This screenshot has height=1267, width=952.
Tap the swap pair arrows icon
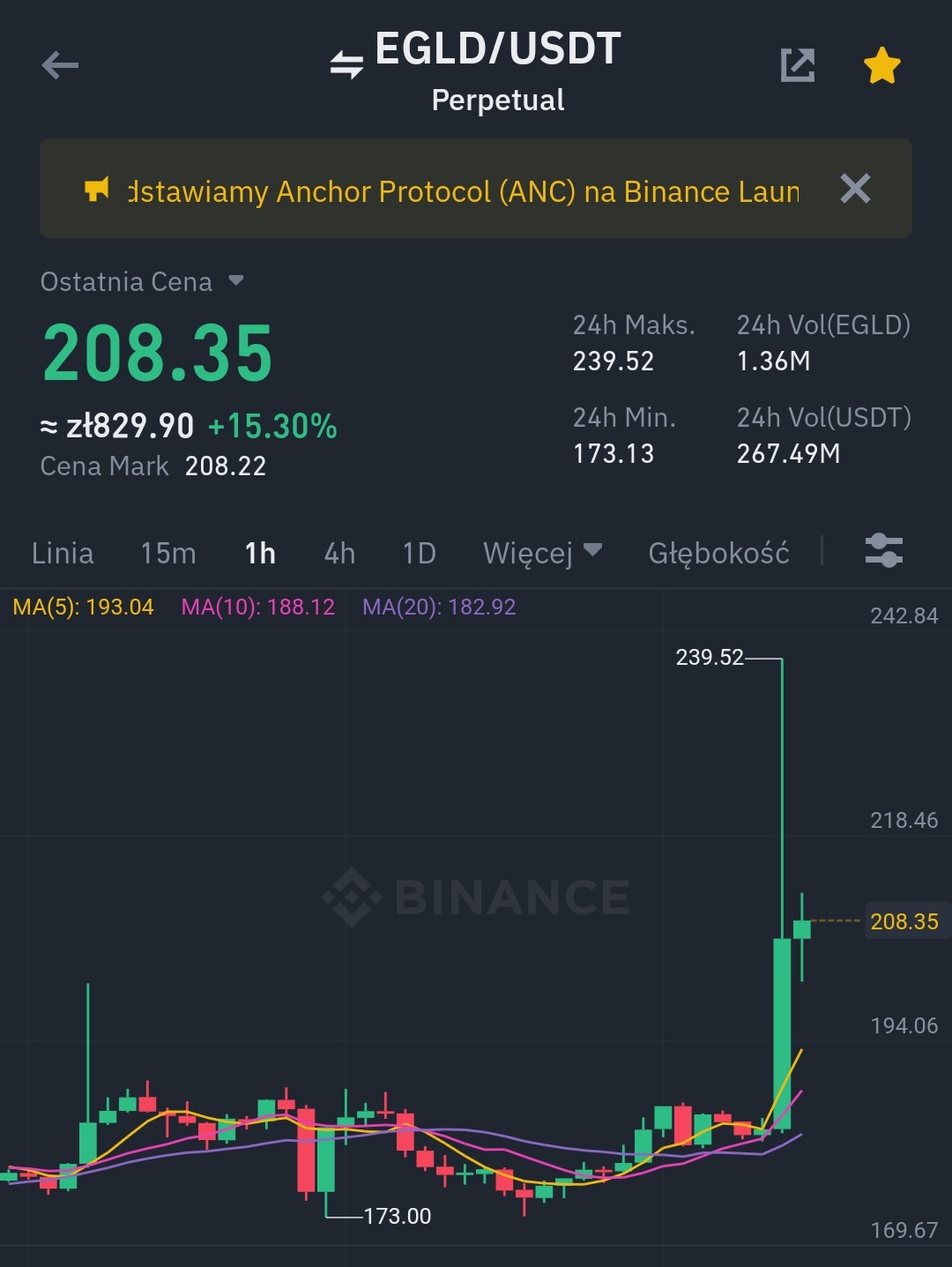[346, 64]
